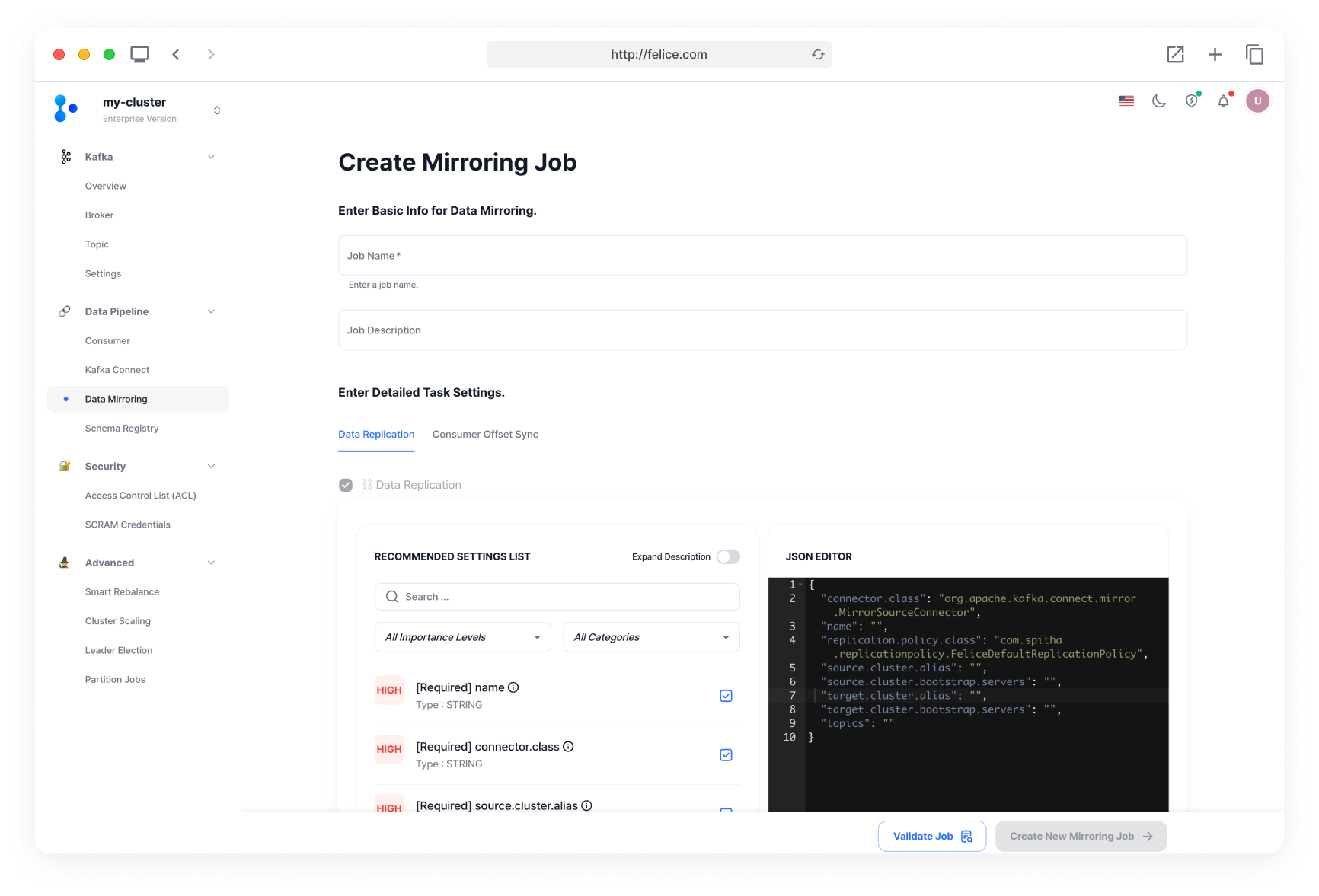Open Partition Jobs page
The height and width of the screenshot is (896, 1319).
tap(115, 680)
